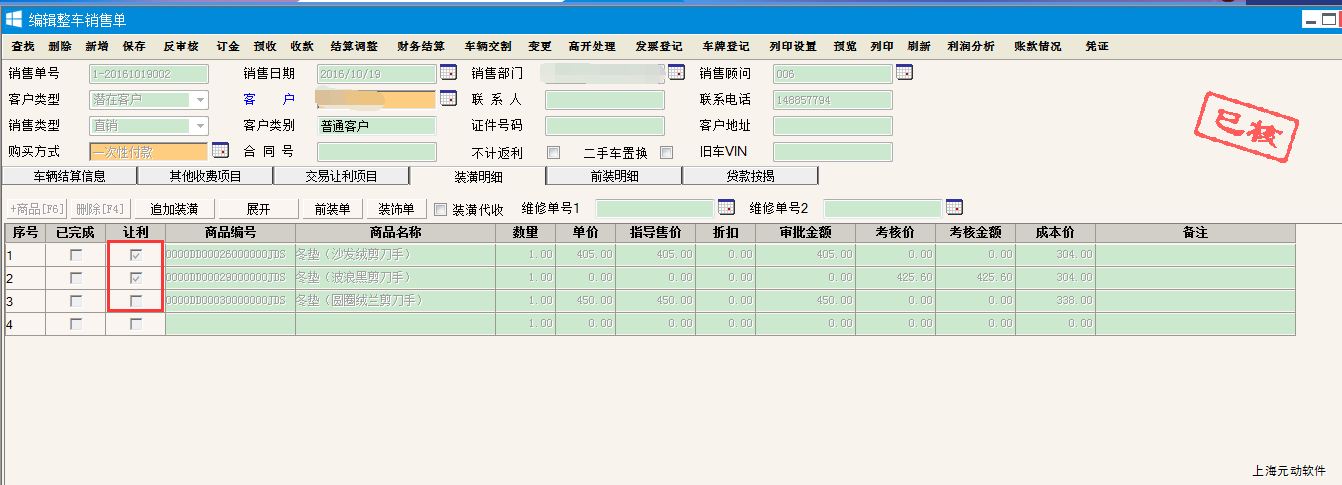Click 利润分析 in the top menu
Image resolution: width=1342 pixels, height=485 pixels.
pos(970,46)
